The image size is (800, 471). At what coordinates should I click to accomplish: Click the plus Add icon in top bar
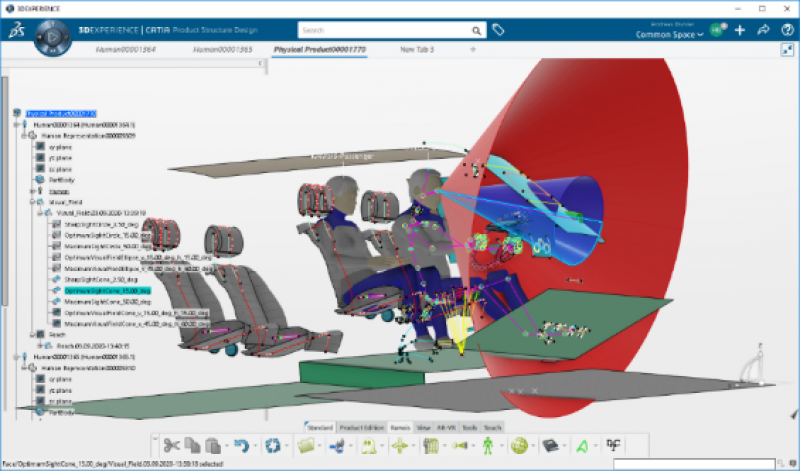coord(740,31)
